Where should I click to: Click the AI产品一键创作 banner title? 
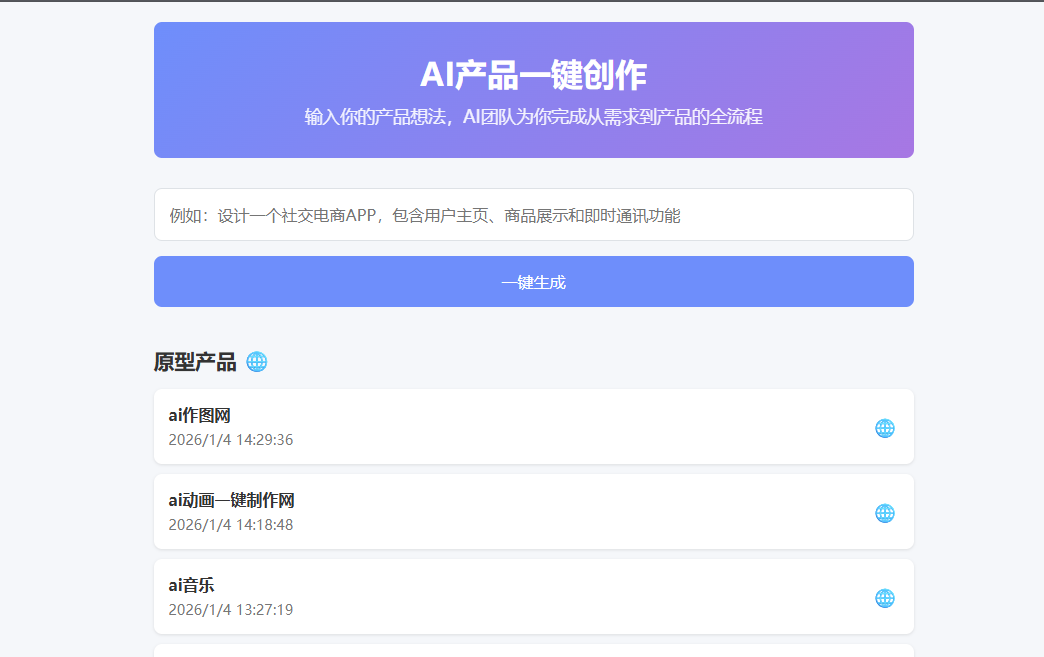533,70
